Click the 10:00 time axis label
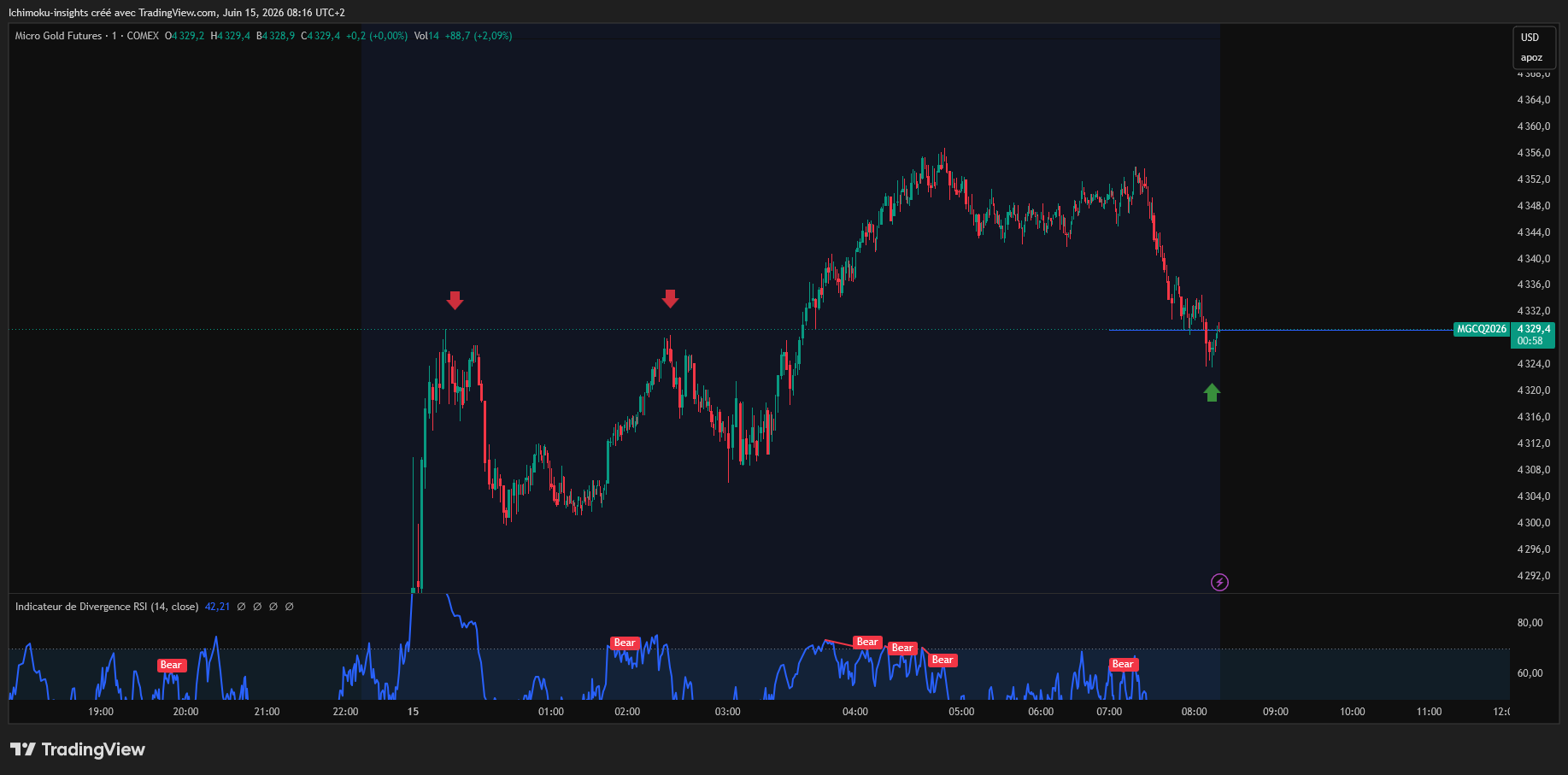This screenshot has height=775, width=1568. click(x=1353, y=712)
